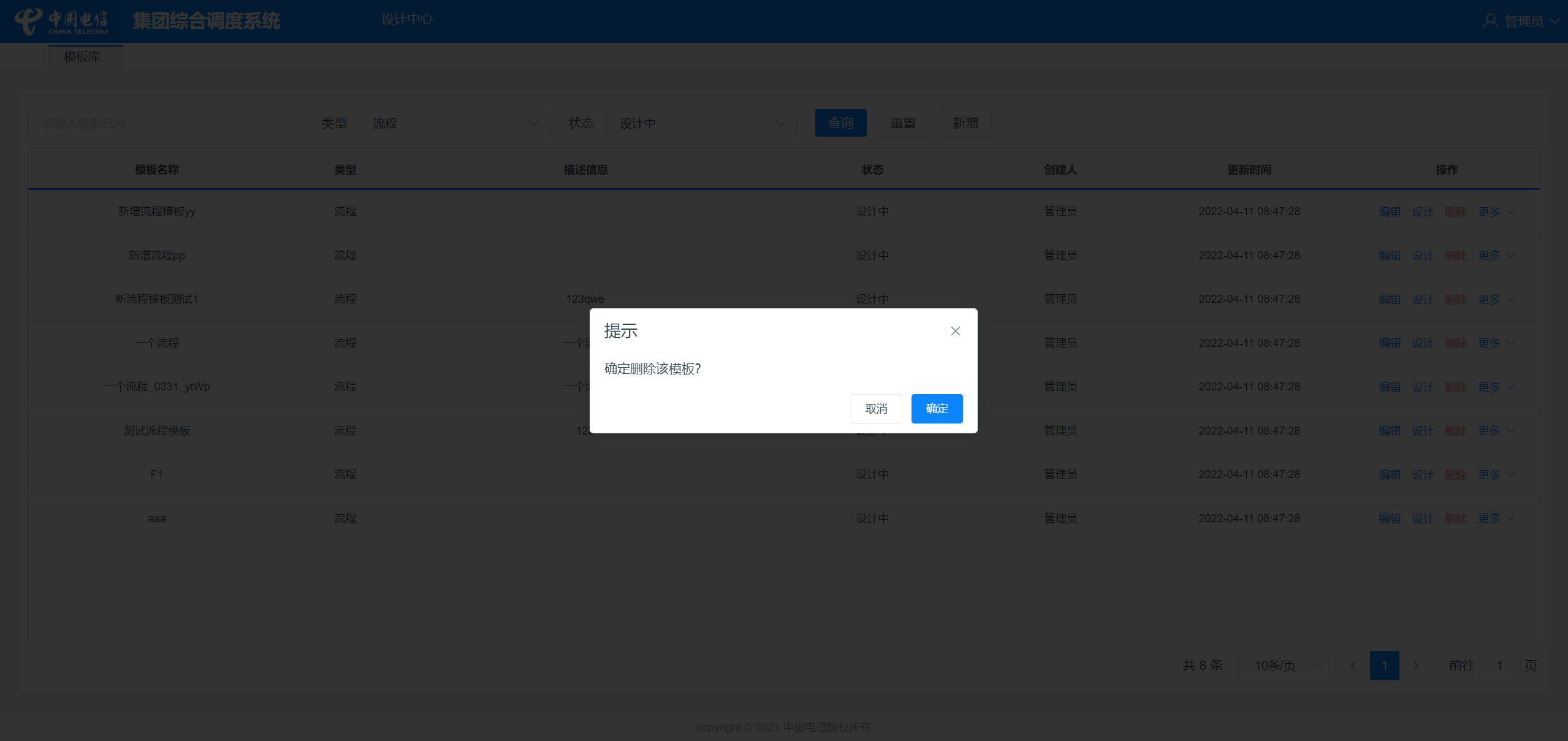Click 编辑 link for 新增流程模板yy row
1568x741 pixels.
coord(1389,211)
